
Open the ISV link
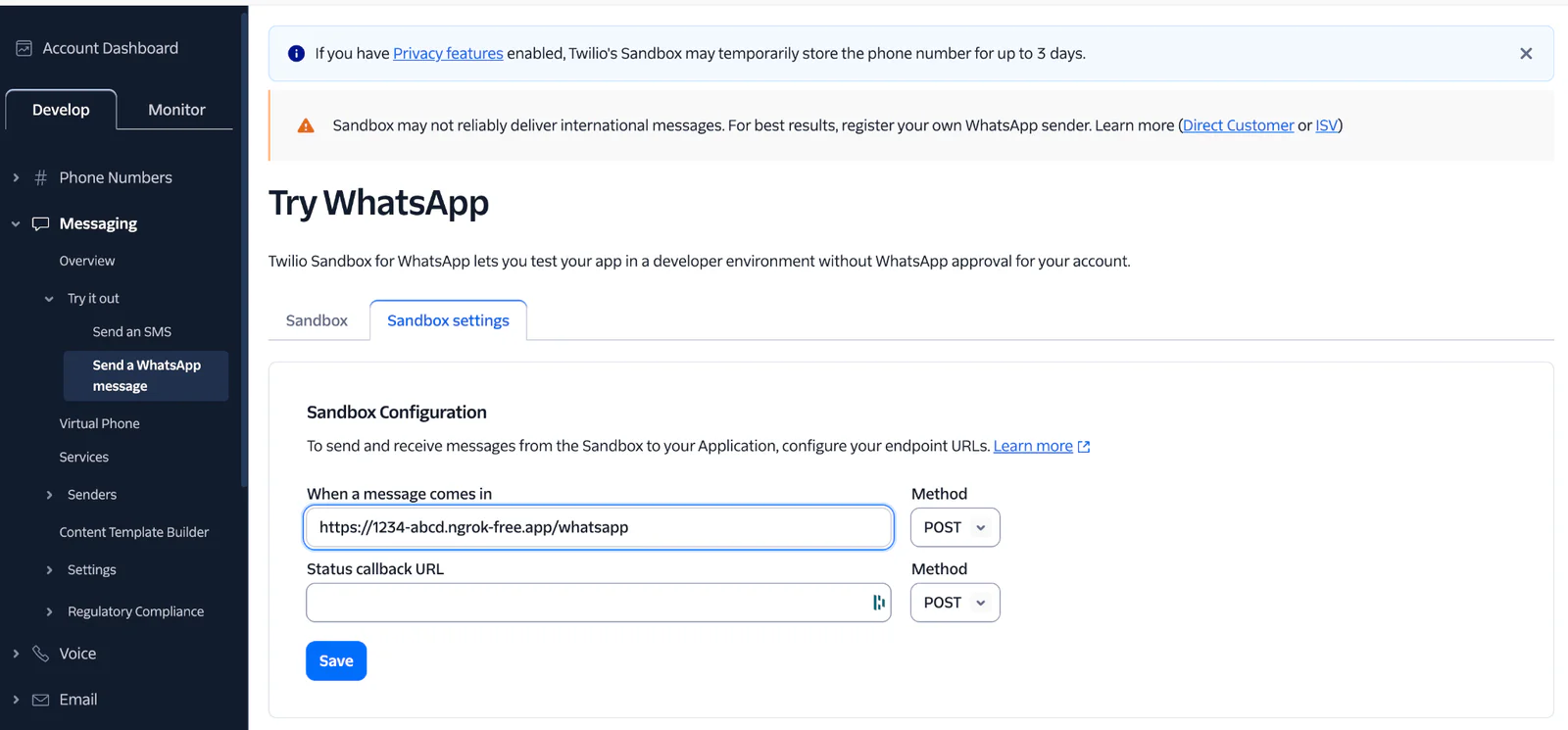coord(1326,125)
